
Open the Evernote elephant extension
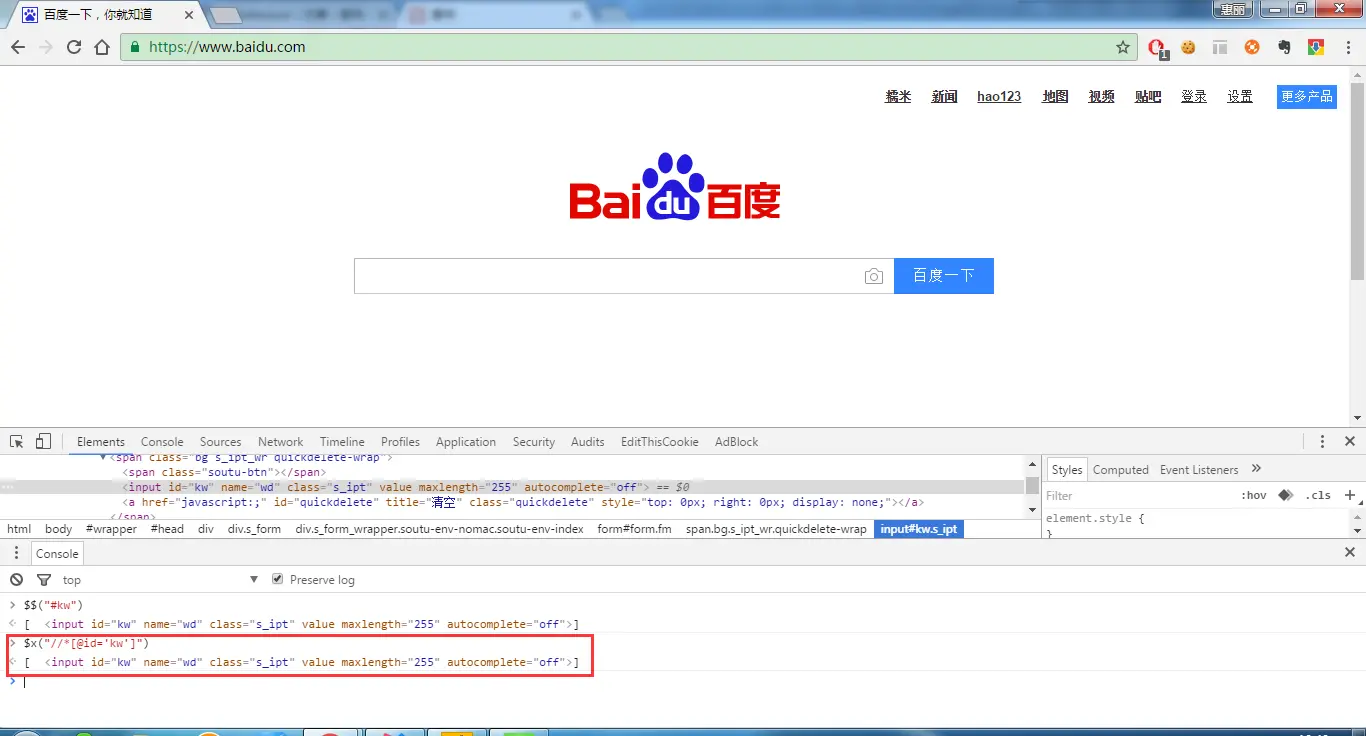pyautogui.click(x=1284, y=47)
